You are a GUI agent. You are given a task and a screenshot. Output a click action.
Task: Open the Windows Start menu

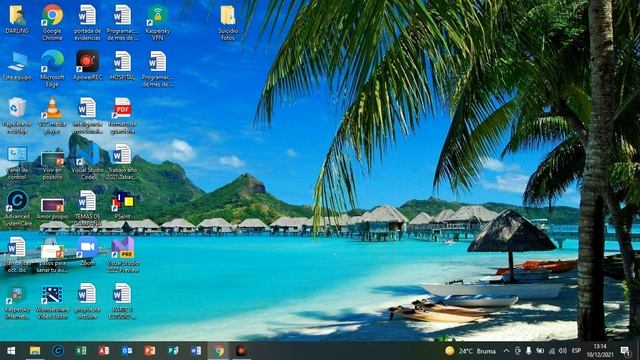pos(11,351)
